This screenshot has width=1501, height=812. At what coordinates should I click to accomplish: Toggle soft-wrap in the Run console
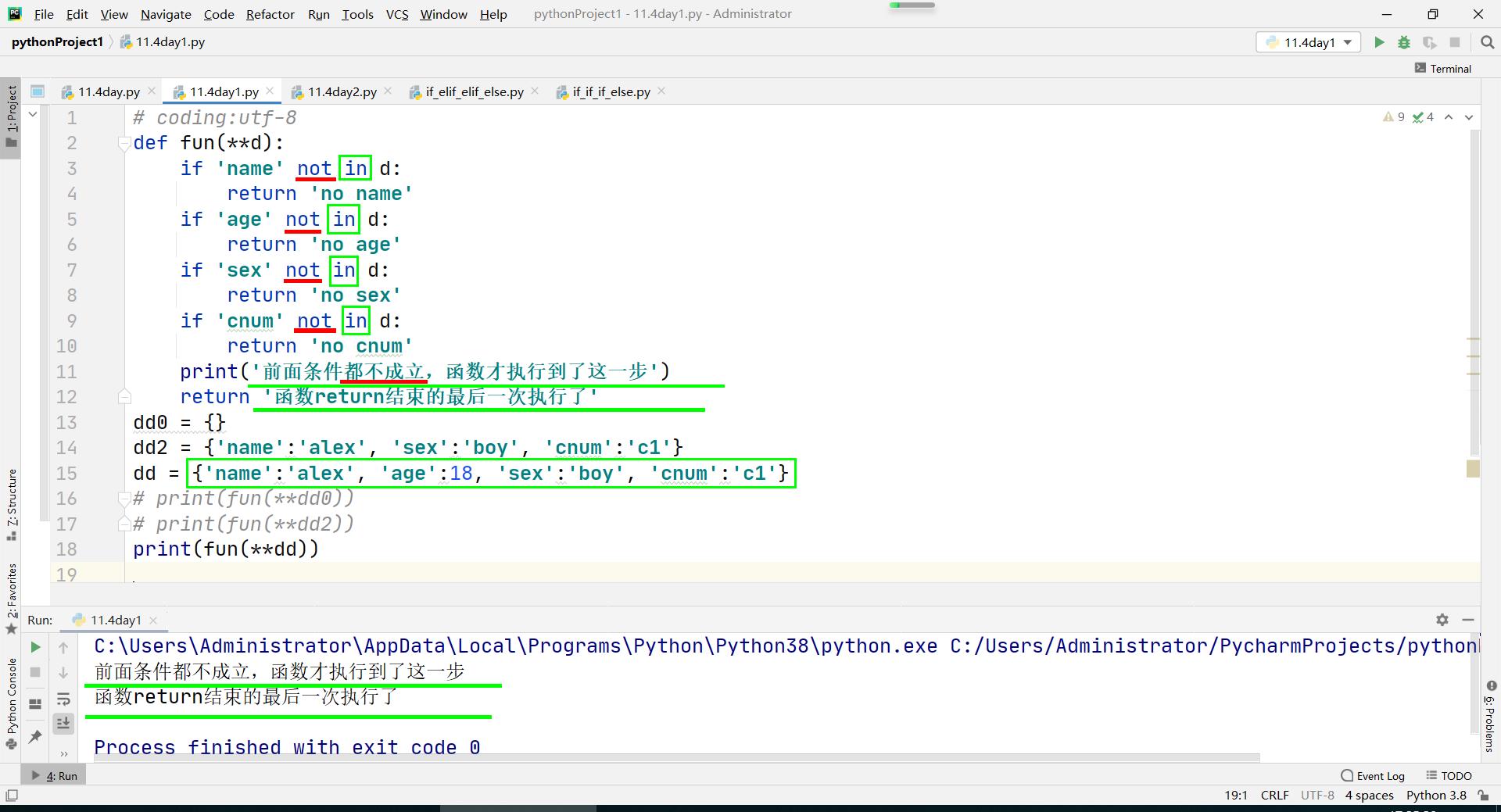tap(63, 699)
